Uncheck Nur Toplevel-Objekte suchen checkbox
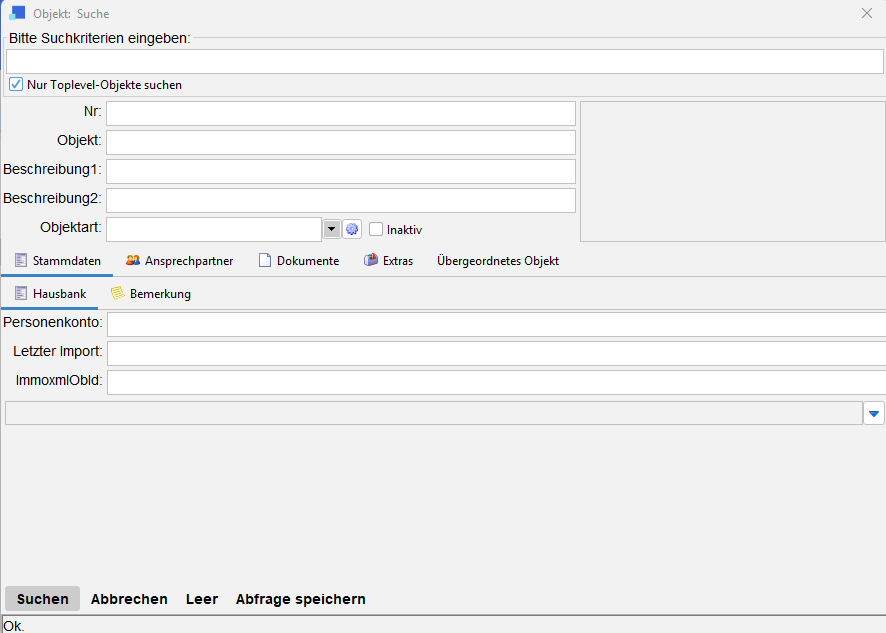Image resolution: width=886 pixels, height=633 pixels. tap(16, 85)
